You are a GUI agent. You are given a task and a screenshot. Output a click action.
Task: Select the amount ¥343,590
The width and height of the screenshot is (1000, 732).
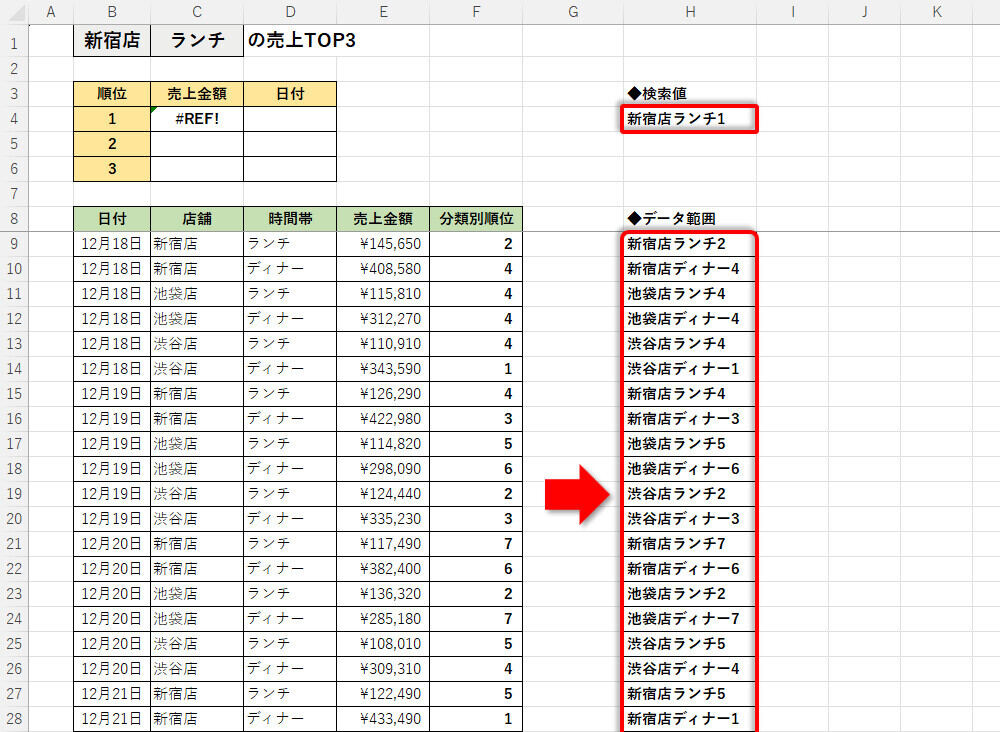(x=383, y=369)
